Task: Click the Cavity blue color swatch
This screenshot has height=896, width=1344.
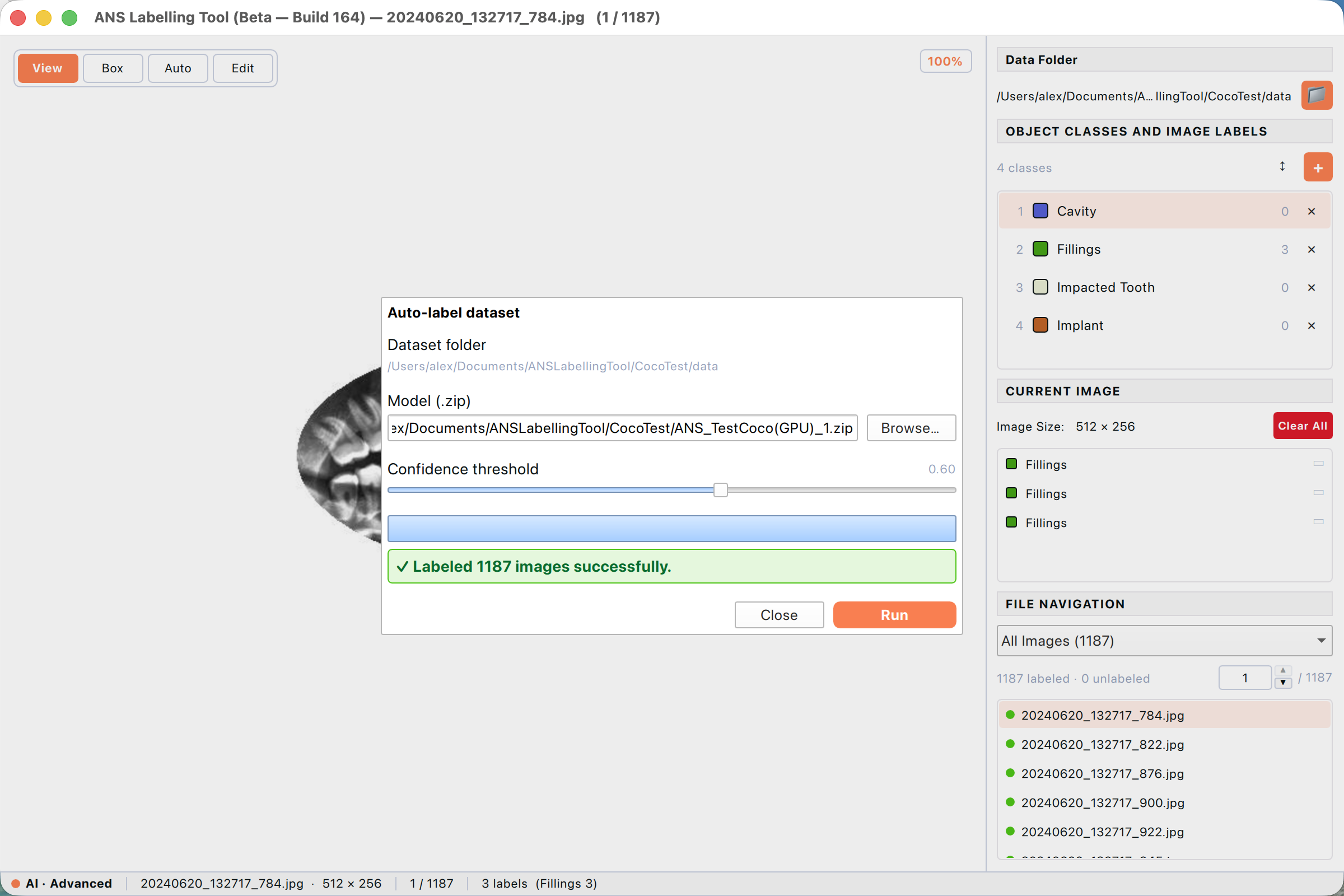Action: 1040,211
